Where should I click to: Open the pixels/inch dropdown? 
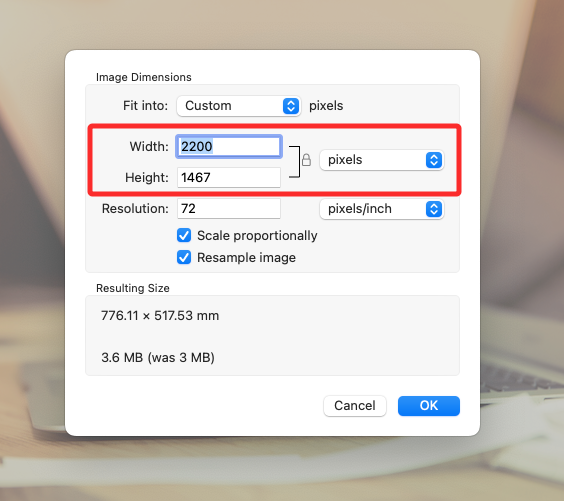click(x=382, y=209)
